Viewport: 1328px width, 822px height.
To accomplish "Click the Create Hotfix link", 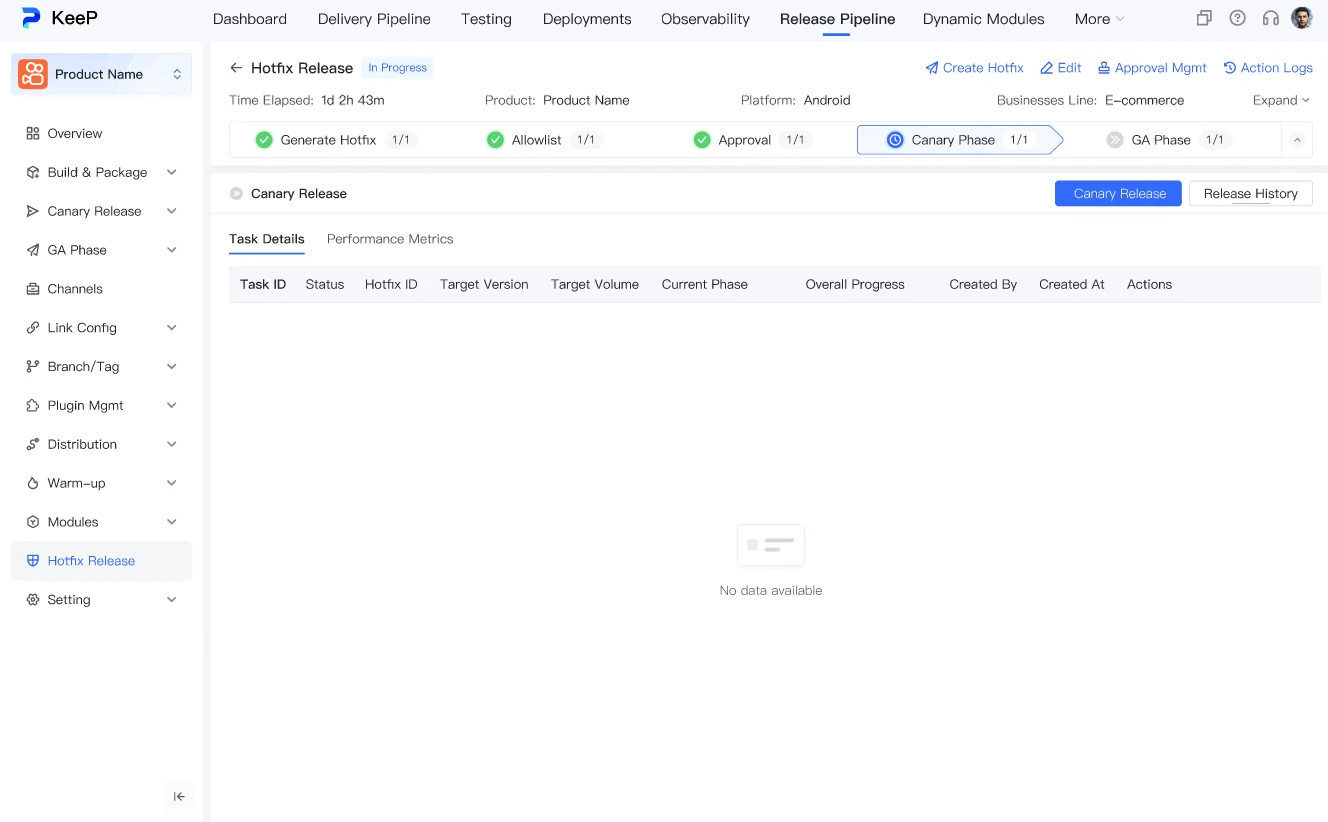I will pos(975,68).
